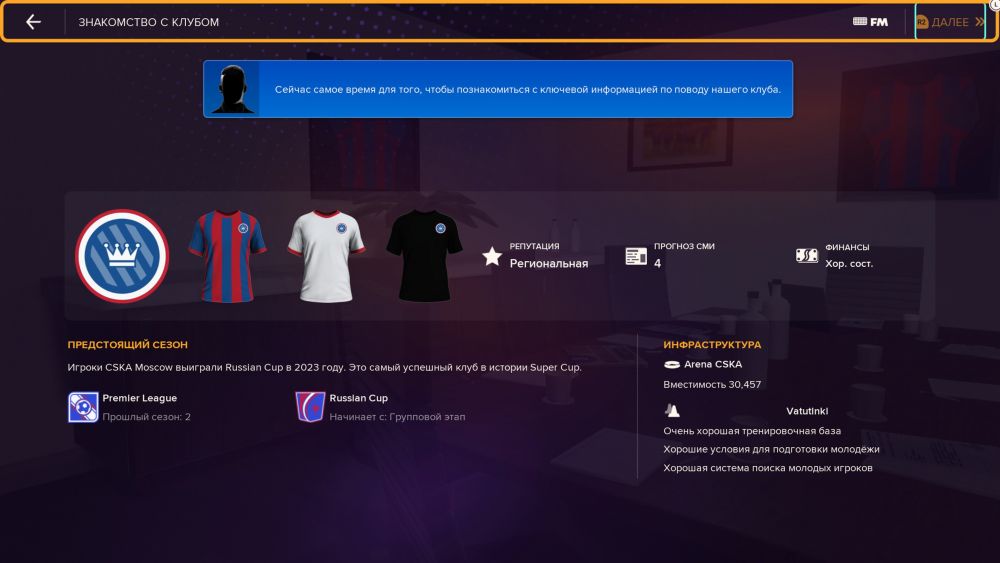Screen dimensions: 1000x563
Task: Click the Russian Cup link text
Action: click(358, 398)
